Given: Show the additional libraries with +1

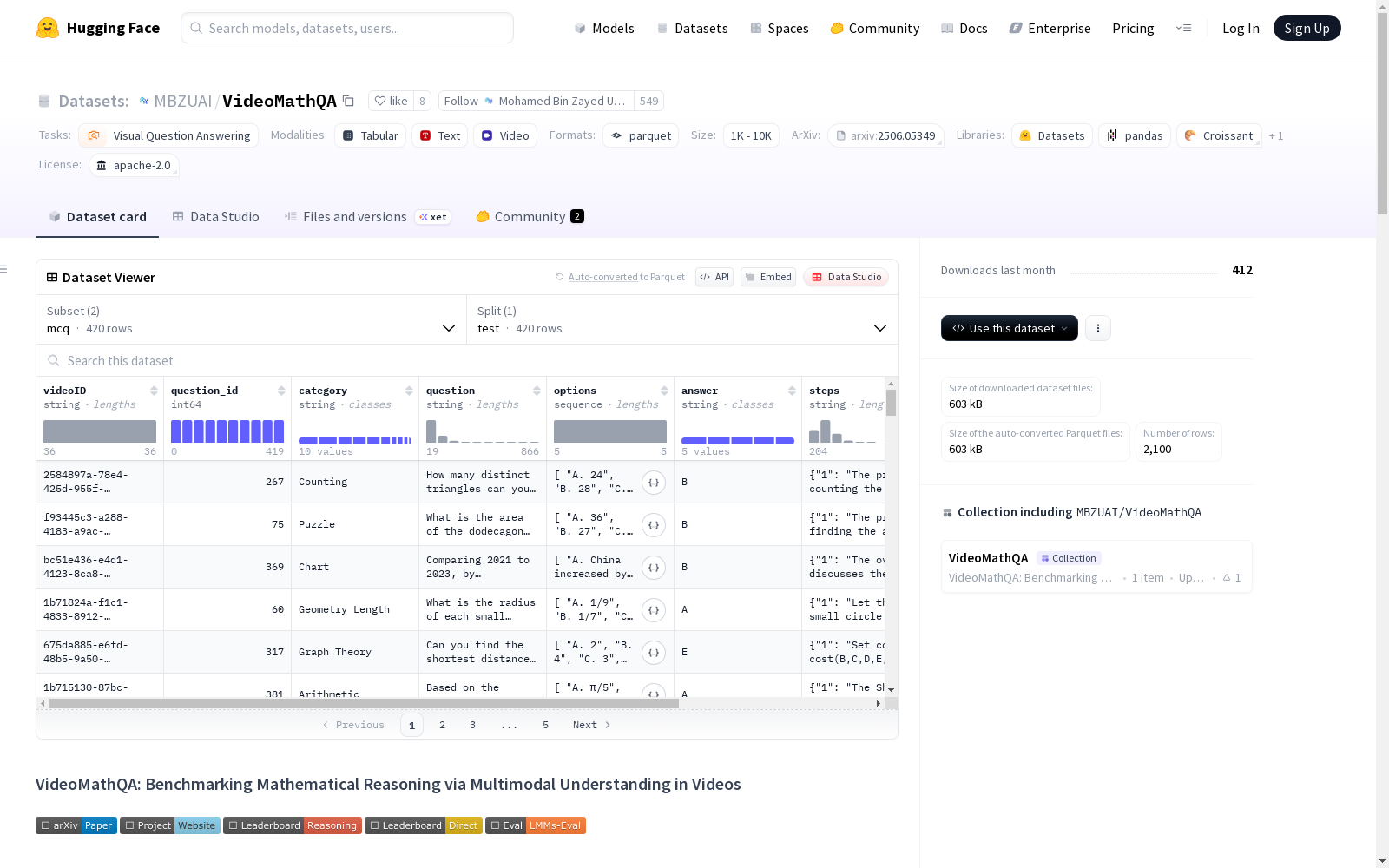Looking at the screenshot, I should (1276, 135).
